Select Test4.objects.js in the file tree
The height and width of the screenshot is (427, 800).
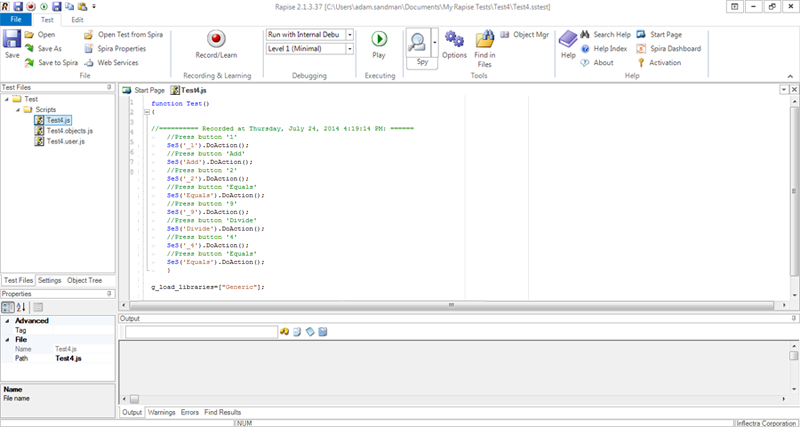tap(69, 131)
